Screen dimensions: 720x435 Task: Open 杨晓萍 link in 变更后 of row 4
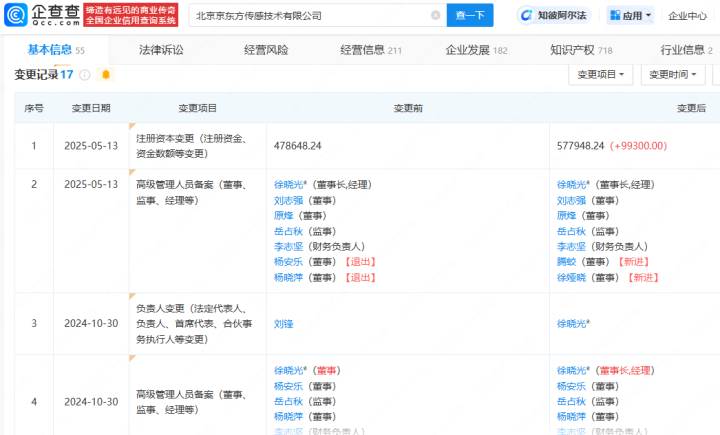pyautogui.click(x=571, y=416)
